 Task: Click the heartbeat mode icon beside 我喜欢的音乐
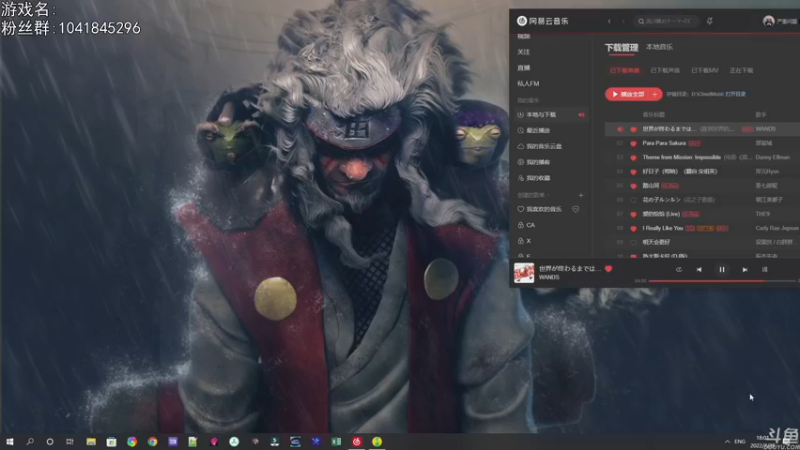[x=576, y=209]
